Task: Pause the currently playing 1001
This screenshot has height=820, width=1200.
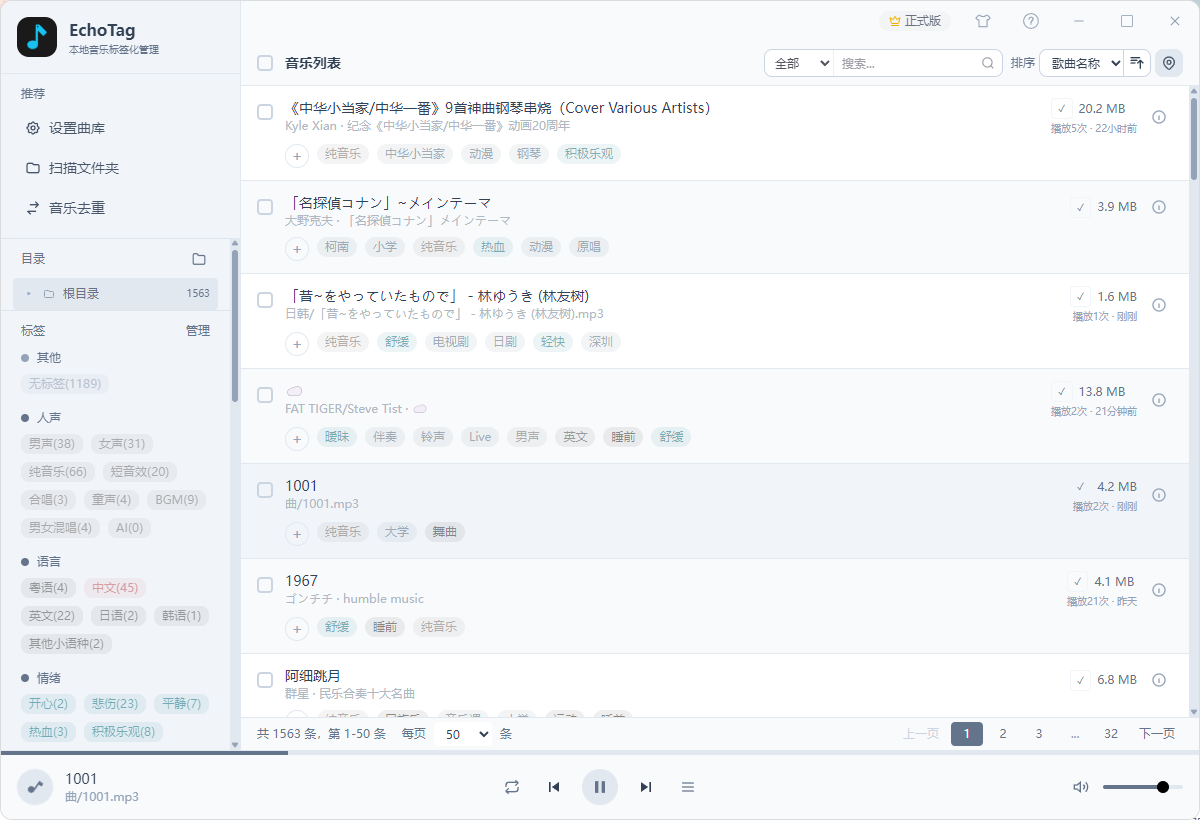Action: click(x=600, y=787)
